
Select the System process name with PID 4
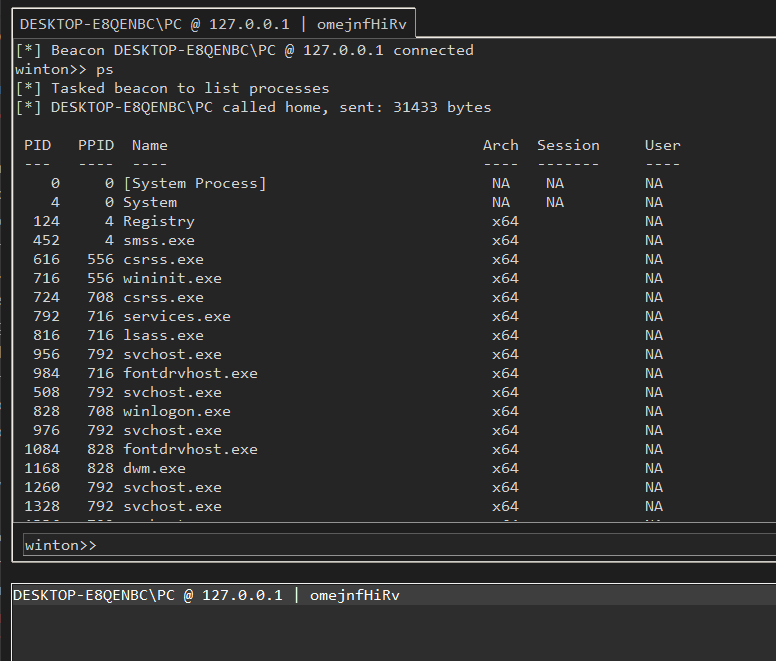(150, 202)
